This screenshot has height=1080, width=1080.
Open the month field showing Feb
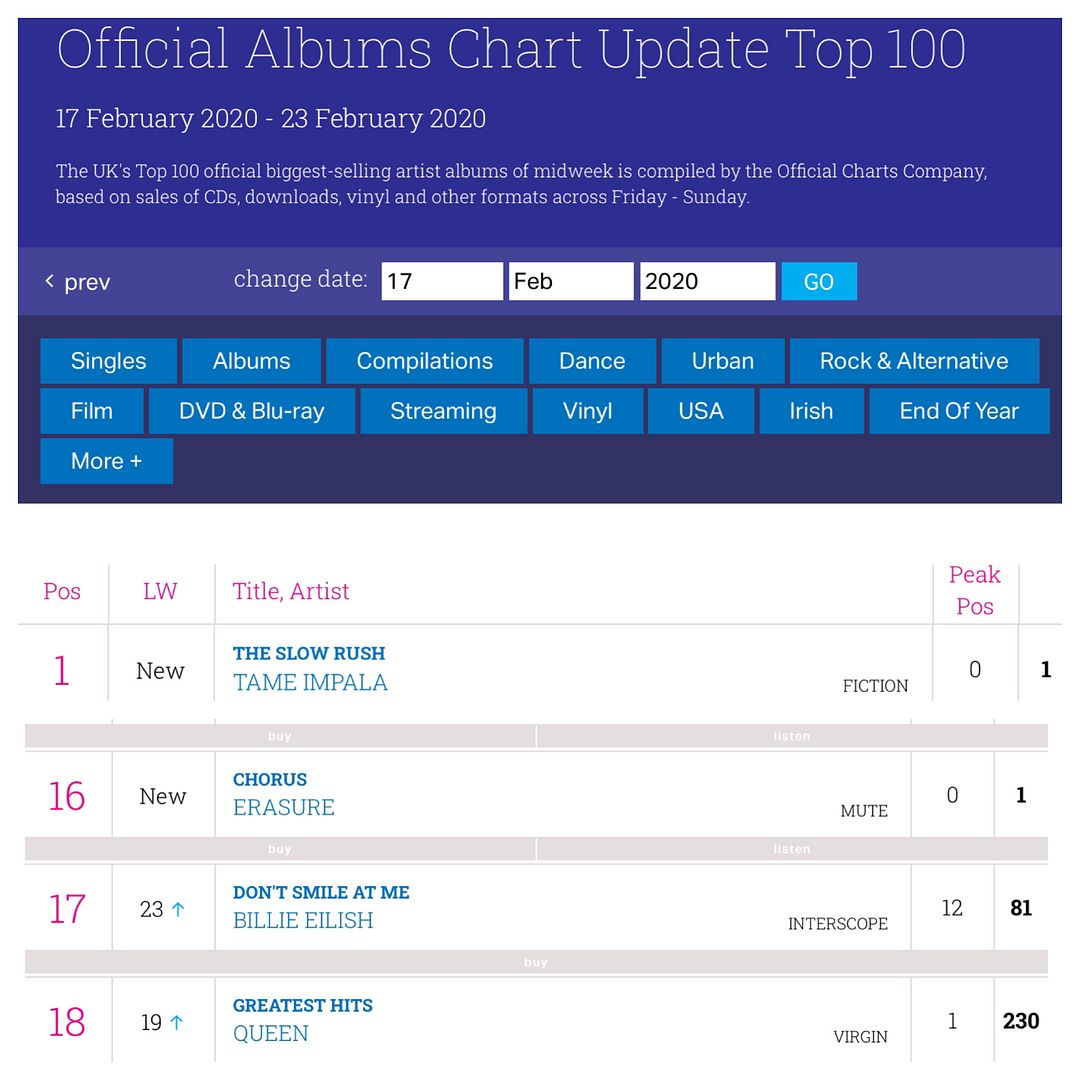point(571,281)
